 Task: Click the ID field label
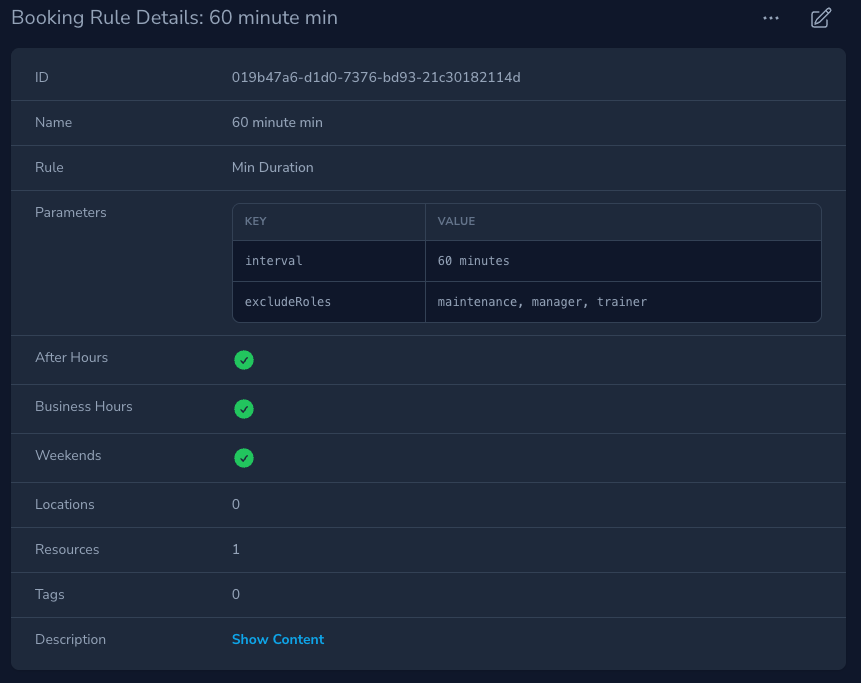coord(42,77)
